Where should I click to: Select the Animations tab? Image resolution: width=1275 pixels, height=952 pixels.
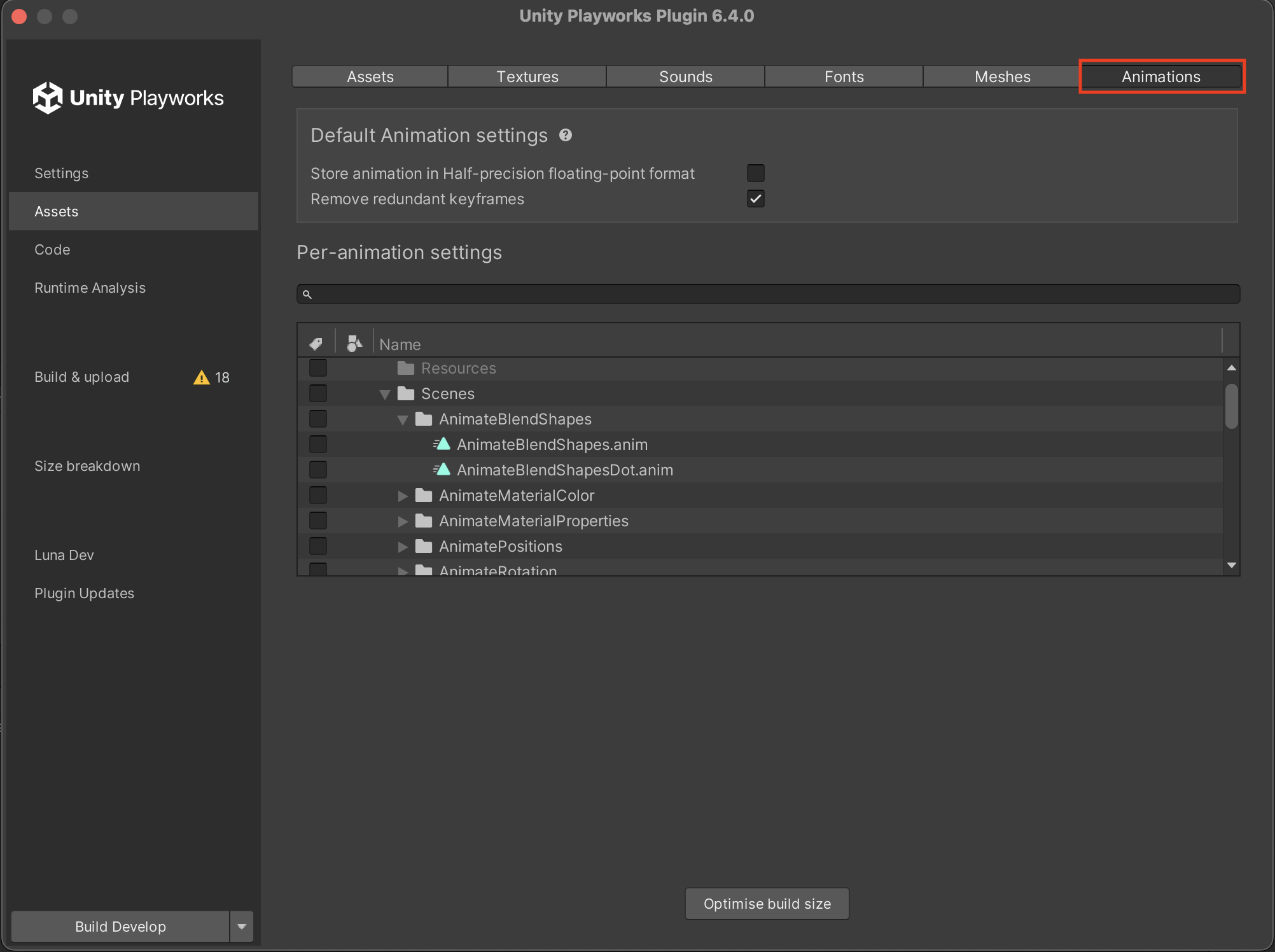click(x=1161, y=76)
